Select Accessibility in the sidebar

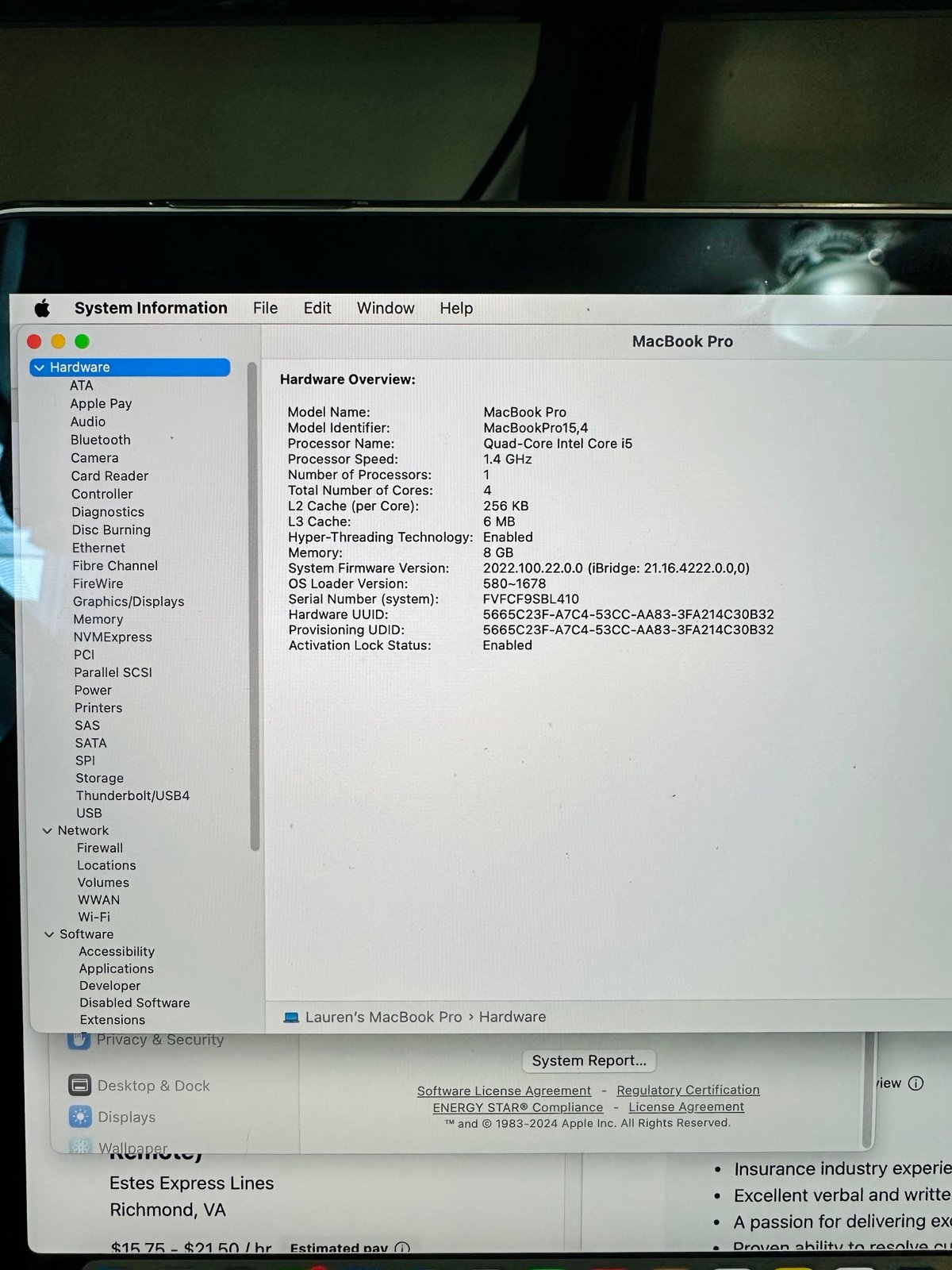tap(117, 952)
